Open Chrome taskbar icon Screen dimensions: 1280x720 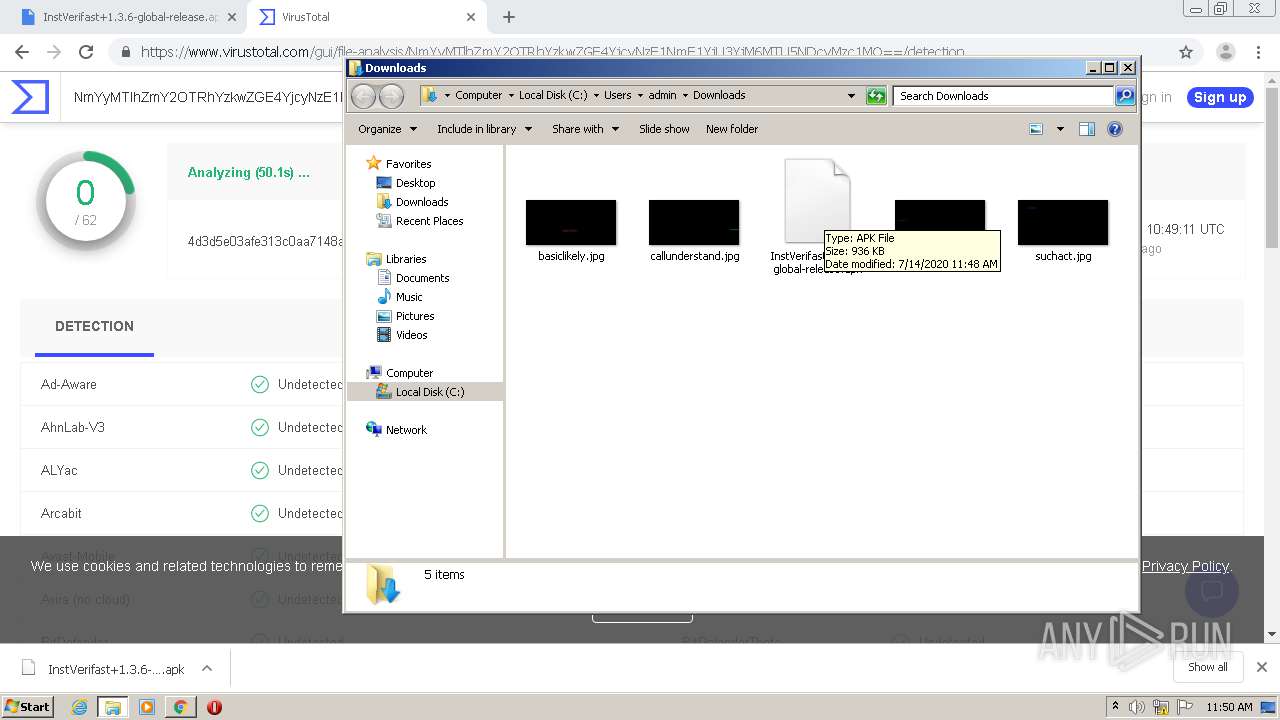[180, 707]
